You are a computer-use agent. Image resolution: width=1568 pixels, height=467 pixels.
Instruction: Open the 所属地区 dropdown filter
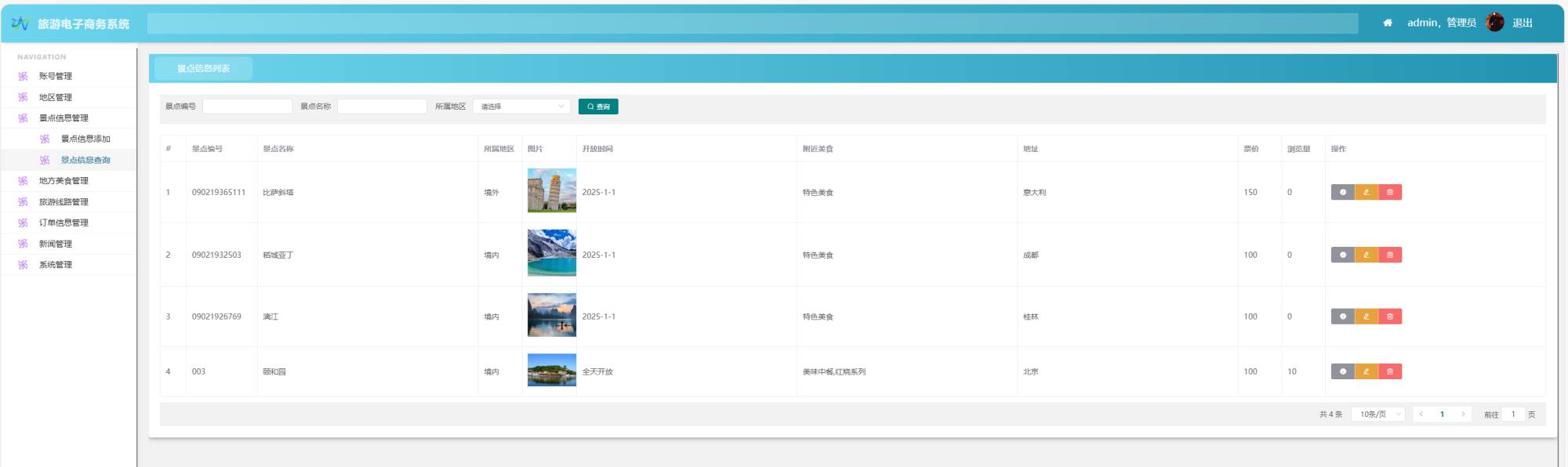521,107
